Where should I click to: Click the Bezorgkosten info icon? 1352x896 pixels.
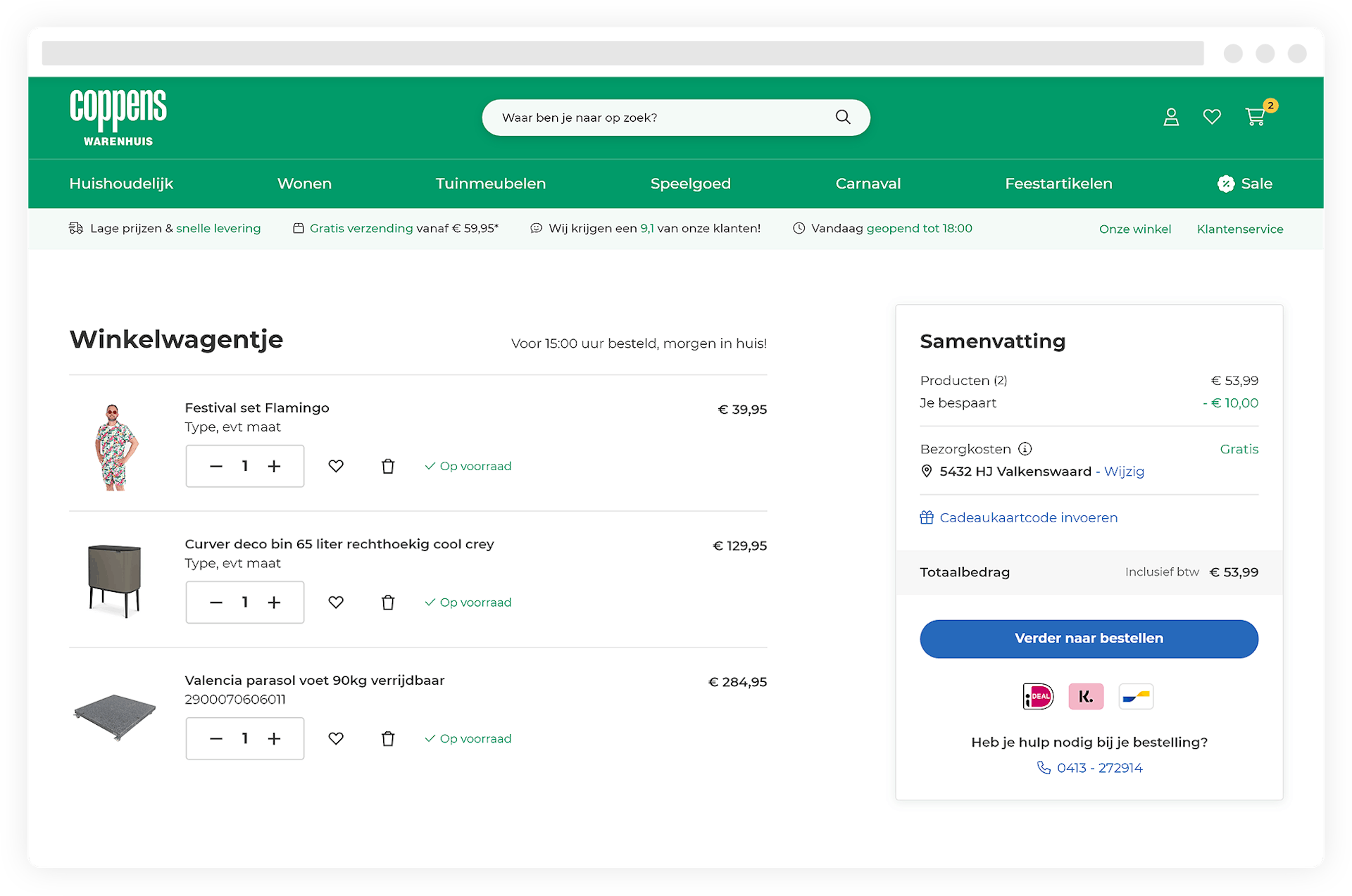(x=1025, y=449)
